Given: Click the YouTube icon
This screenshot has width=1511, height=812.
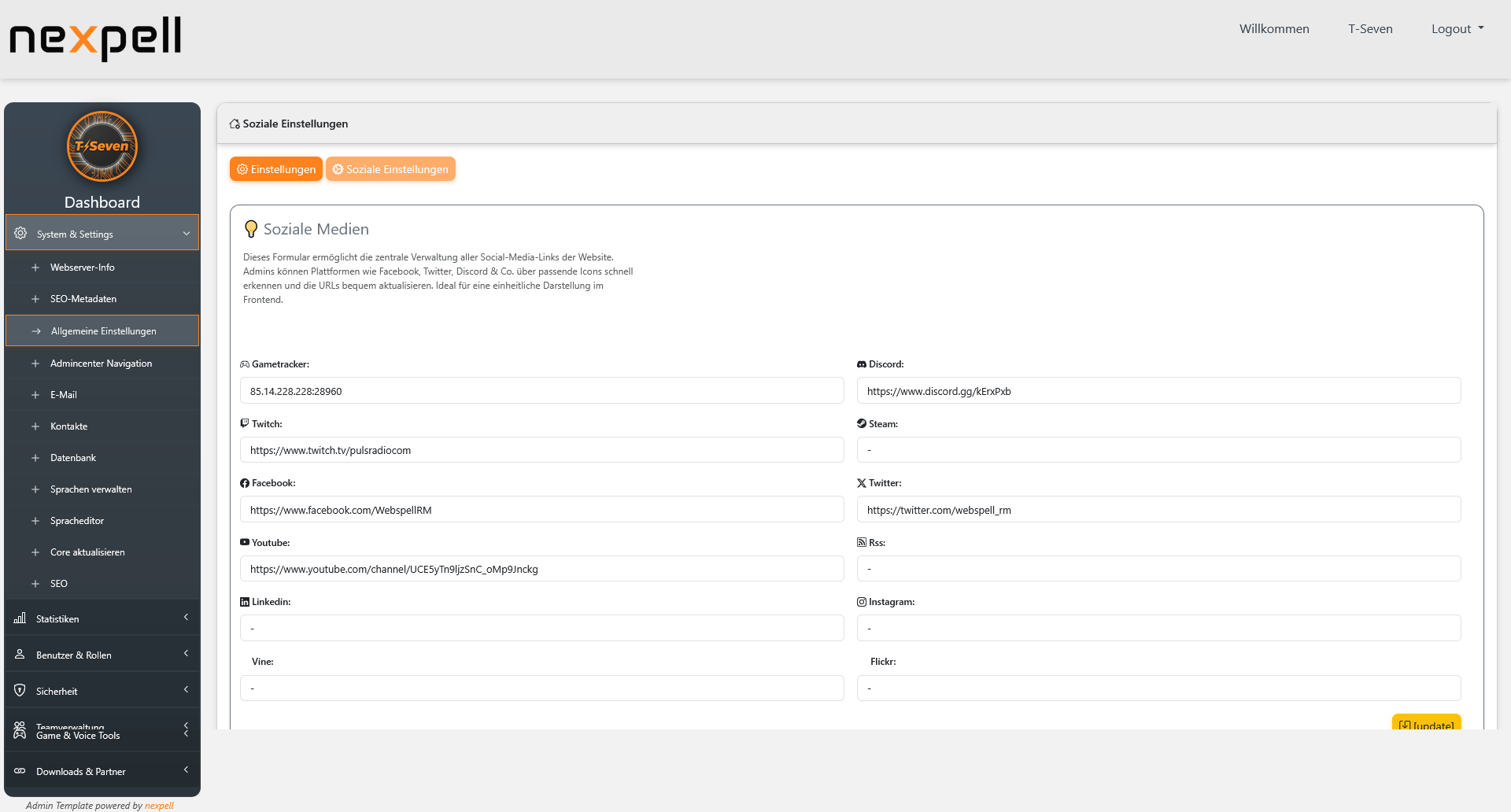Looking at the screenshot, I should tap(244, 542).
